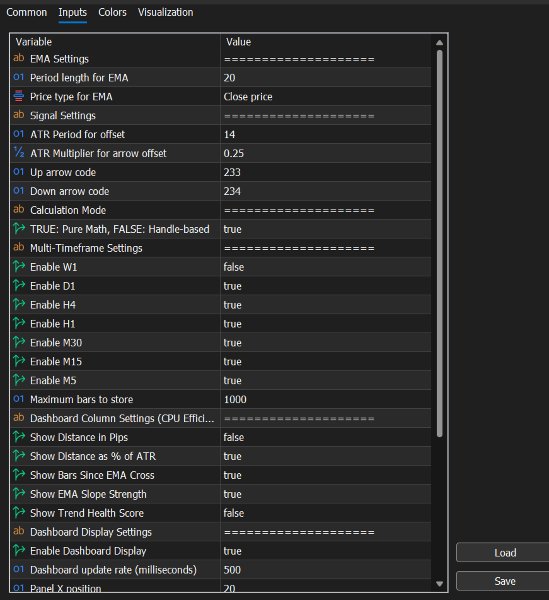Image resolution: width=549 pixels, height=600 pixels.
Task: Click the boolean icon beside Show Distance in Pips
Action: 18,437
